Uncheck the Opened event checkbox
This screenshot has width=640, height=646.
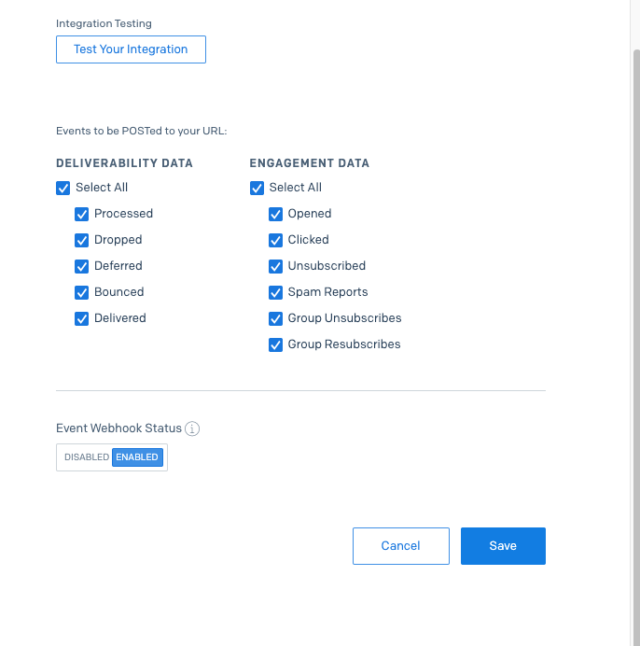276,214
